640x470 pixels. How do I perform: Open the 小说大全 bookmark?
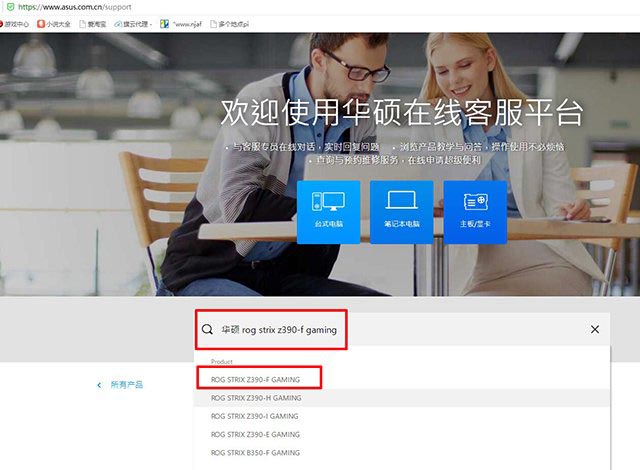pyautogui.click(x=53, y=24)
